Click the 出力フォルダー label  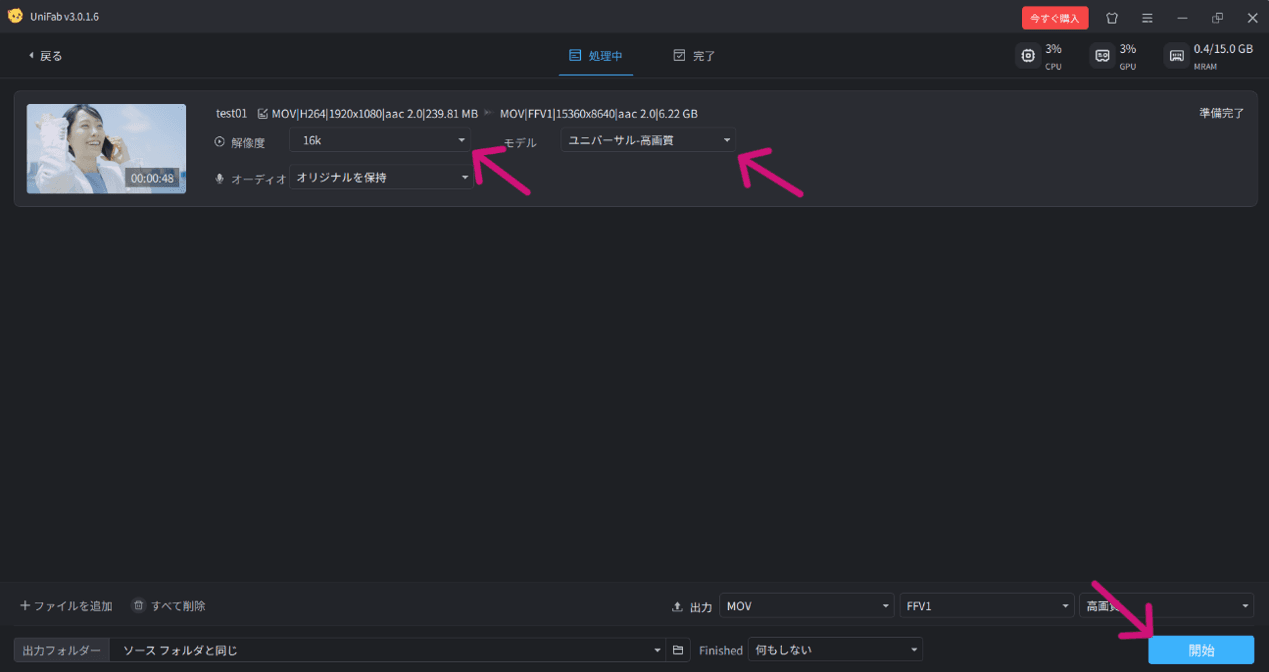pos(62,650)
